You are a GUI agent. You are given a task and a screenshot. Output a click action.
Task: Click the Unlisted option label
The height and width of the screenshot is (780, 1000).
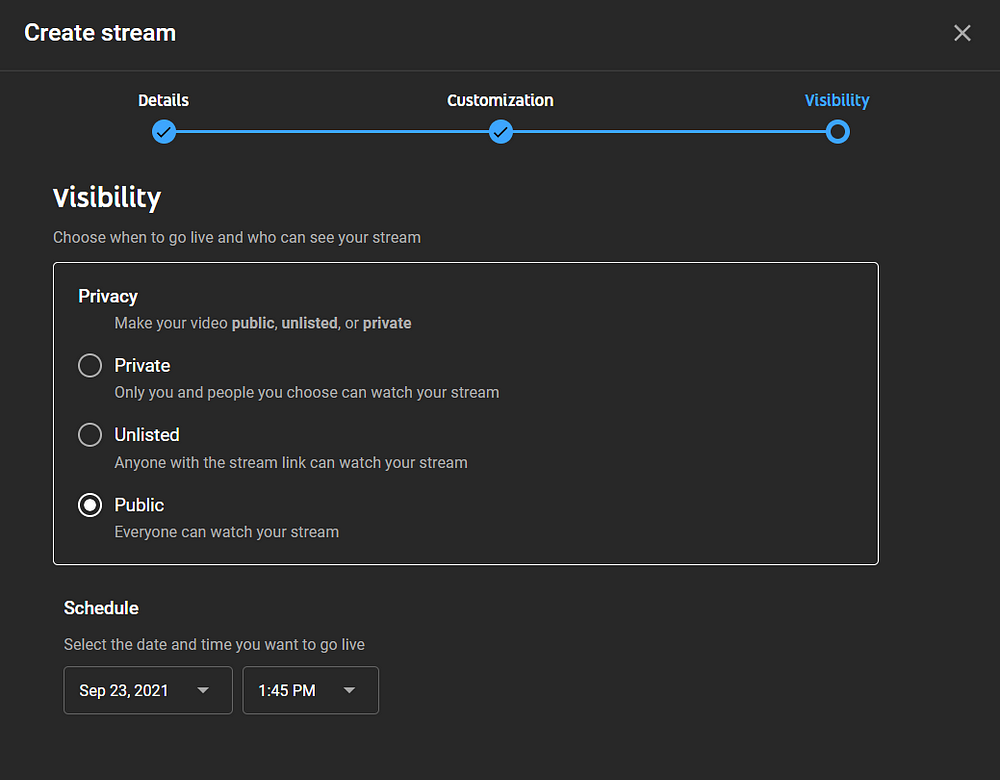coord(147,435)
